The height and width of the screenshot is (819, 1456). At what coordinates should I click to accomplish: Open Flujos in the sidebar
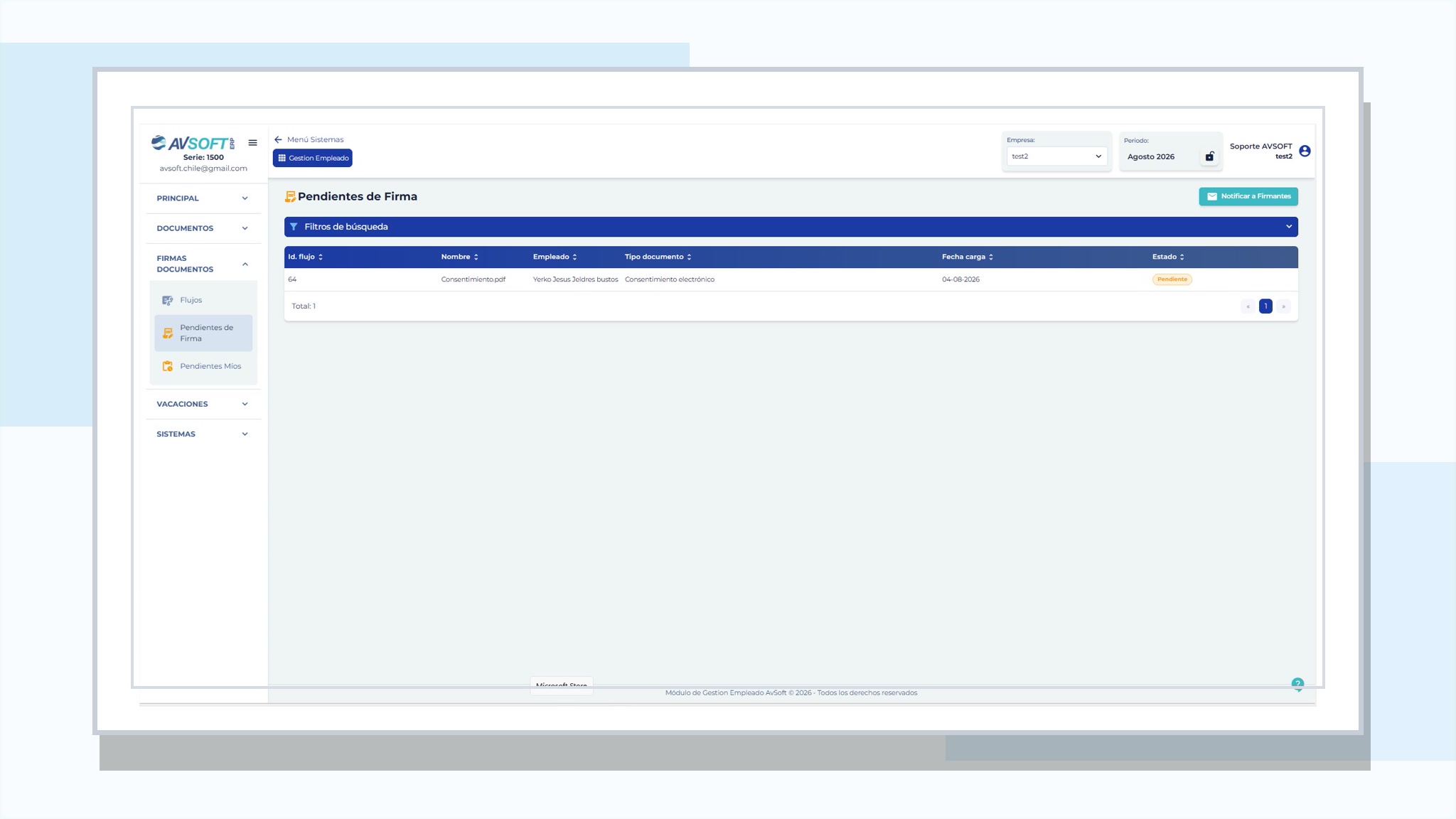203,300
